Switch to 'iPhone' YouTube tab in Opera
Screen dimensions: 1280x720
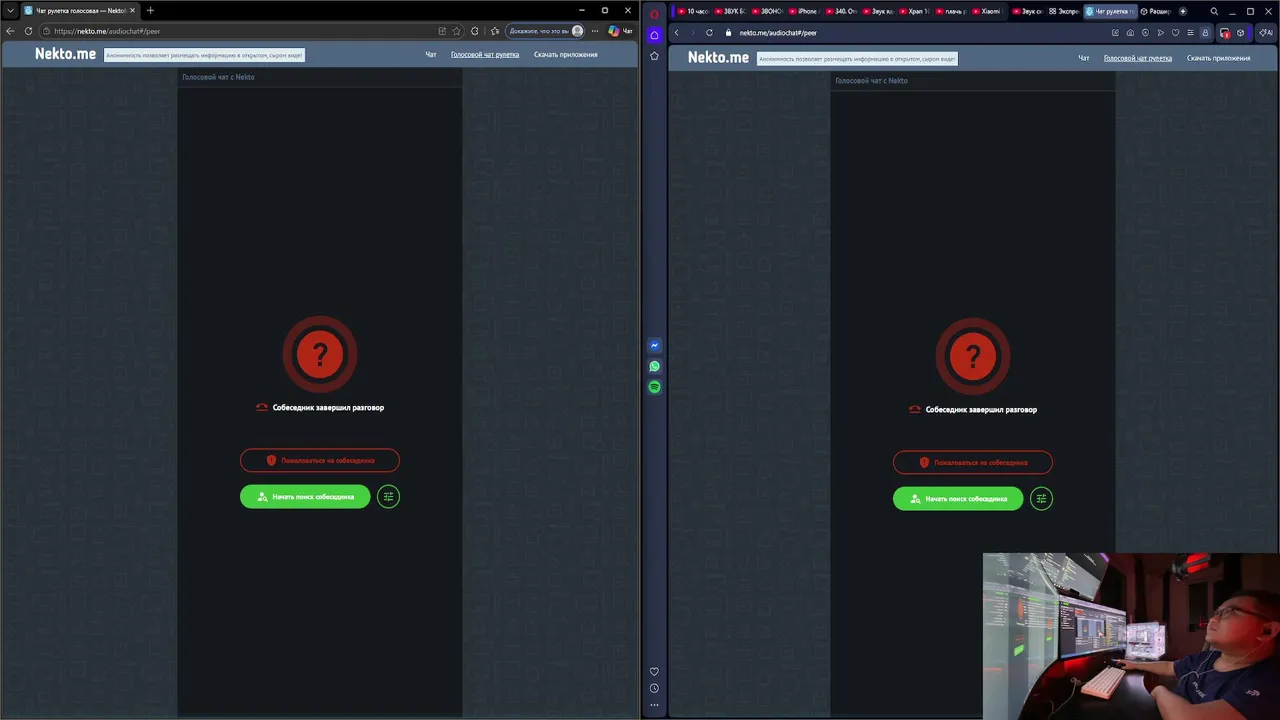tap(802, 11)
